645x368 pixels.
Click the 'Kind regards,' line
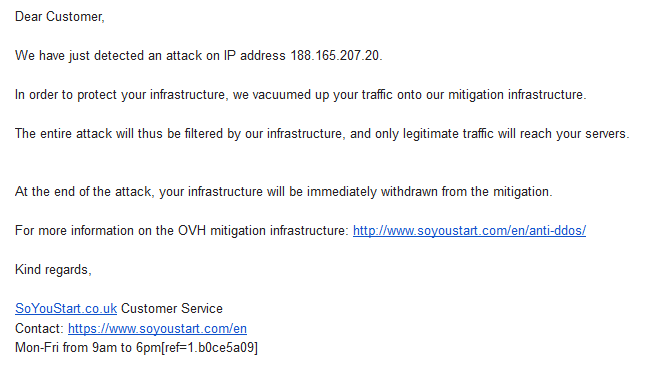point(53,270)
